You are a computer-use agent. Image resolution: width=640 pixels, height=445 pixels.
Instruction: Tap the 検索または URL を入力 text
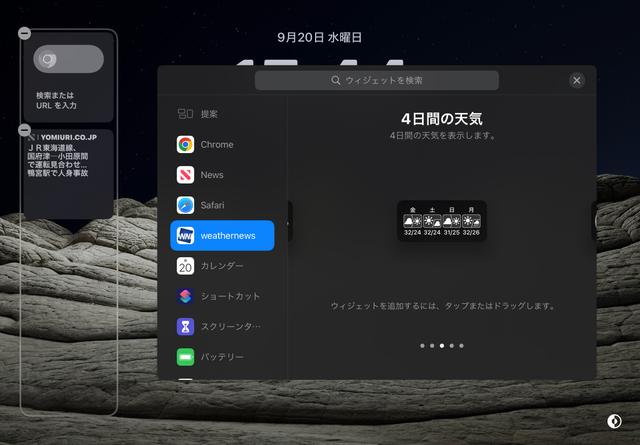(56, 100)
